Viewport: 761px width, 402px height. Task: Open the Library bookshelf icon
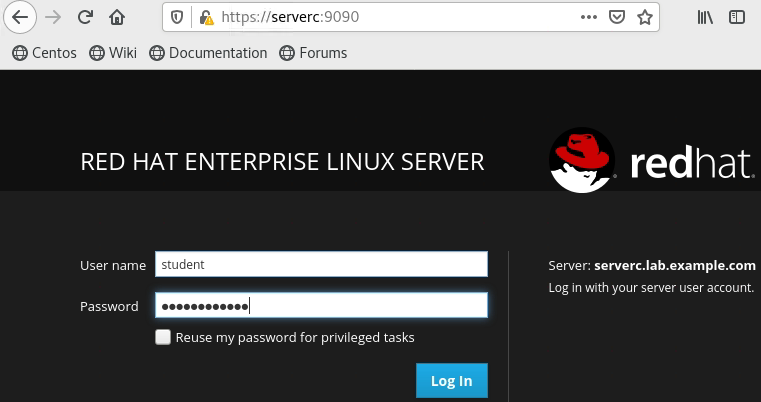click(705, 17)
